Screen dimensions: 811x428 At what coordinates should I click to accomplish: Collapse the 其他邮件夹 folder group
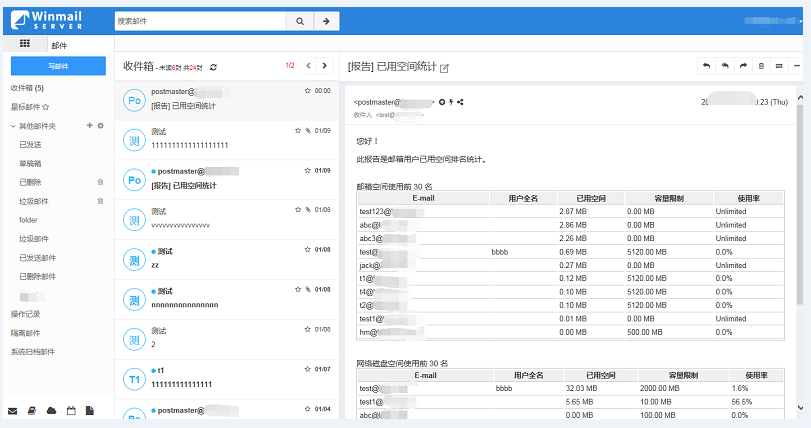point(13,126)
